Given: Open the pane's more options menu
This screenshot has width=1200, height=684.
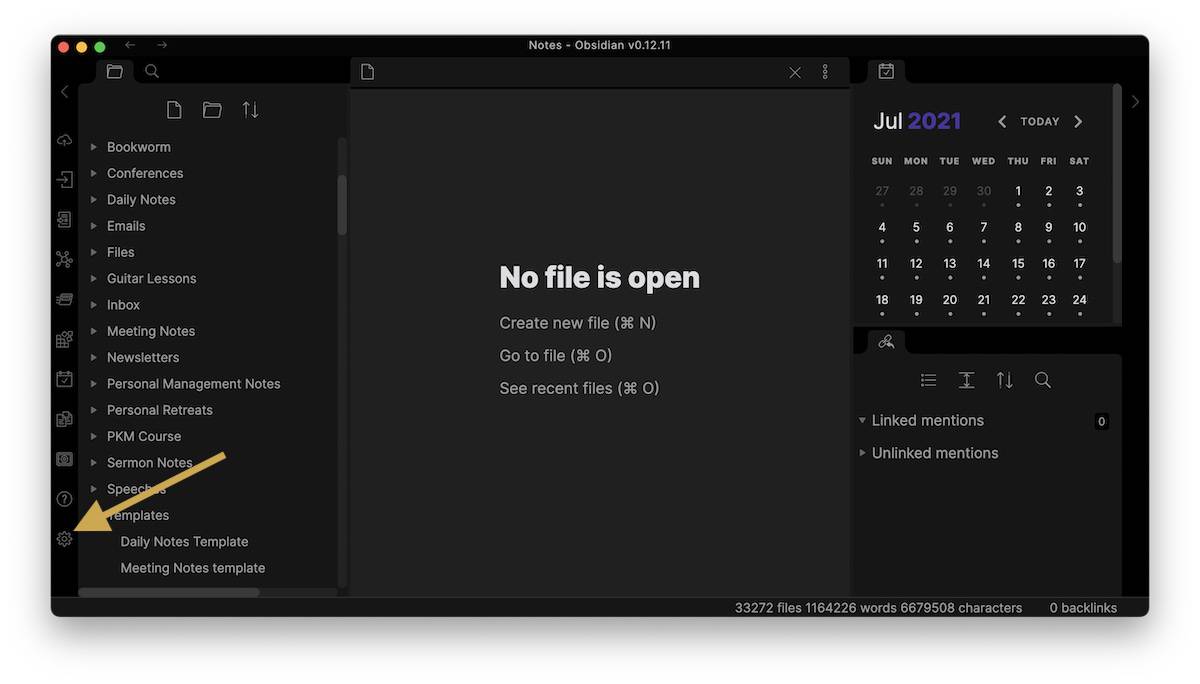Looking at the screenshot, I should pos(825,72).
